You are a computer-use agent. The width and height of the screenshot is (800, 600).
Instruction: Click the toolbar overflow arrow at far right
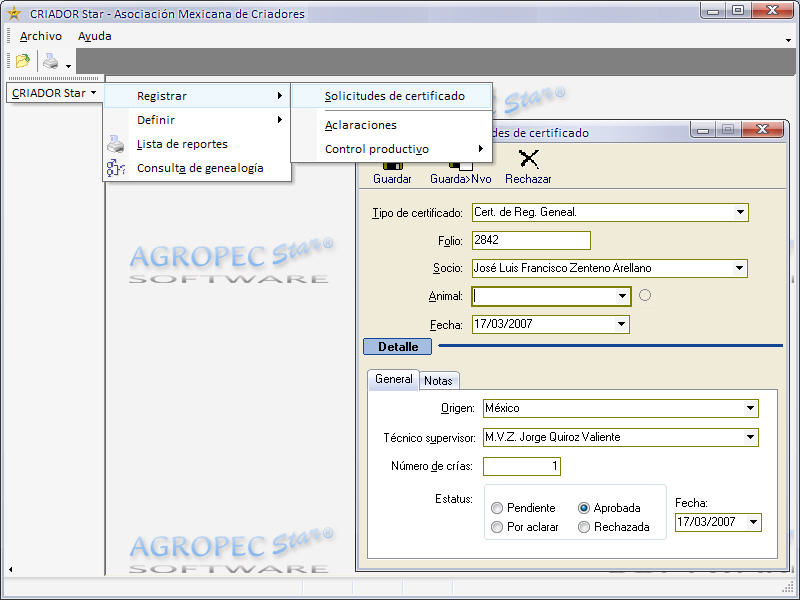coord(788,40)
